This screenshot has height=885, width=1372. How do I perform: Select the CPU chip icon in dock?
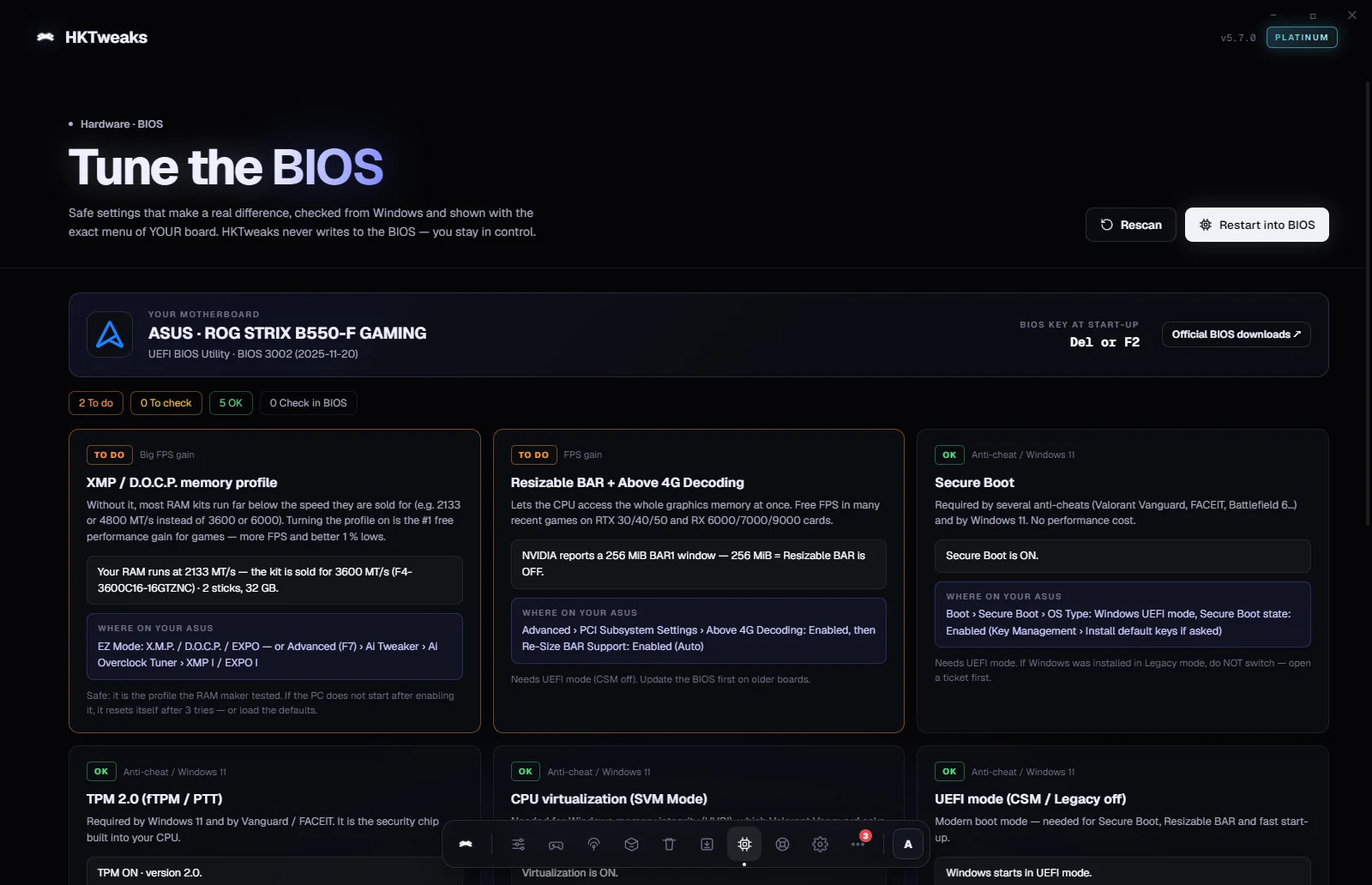click(744, 844)
